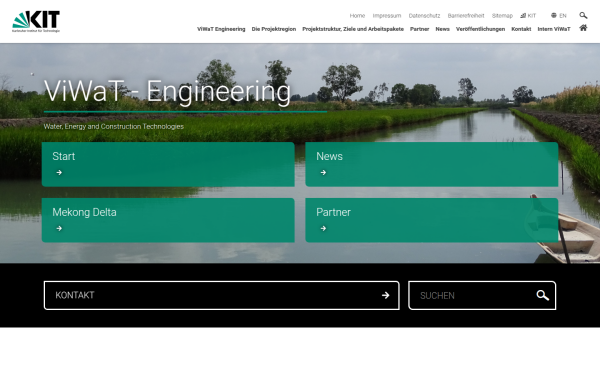Click Water, Energy and Construction Technologies subtitle
The image size is (600, 375).
coord(114,126)
